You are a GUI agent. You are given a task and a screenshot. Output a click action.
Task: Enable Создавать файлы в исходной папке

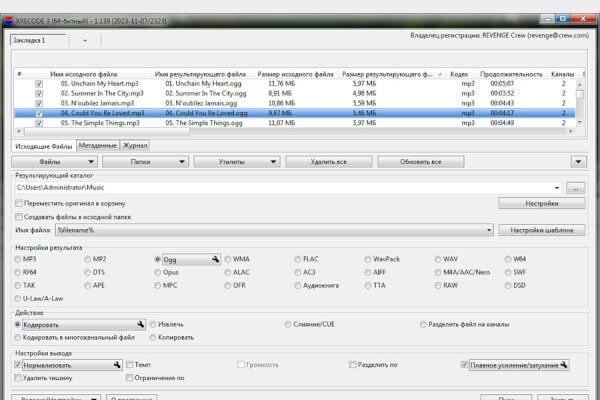[x=19, y=217]
